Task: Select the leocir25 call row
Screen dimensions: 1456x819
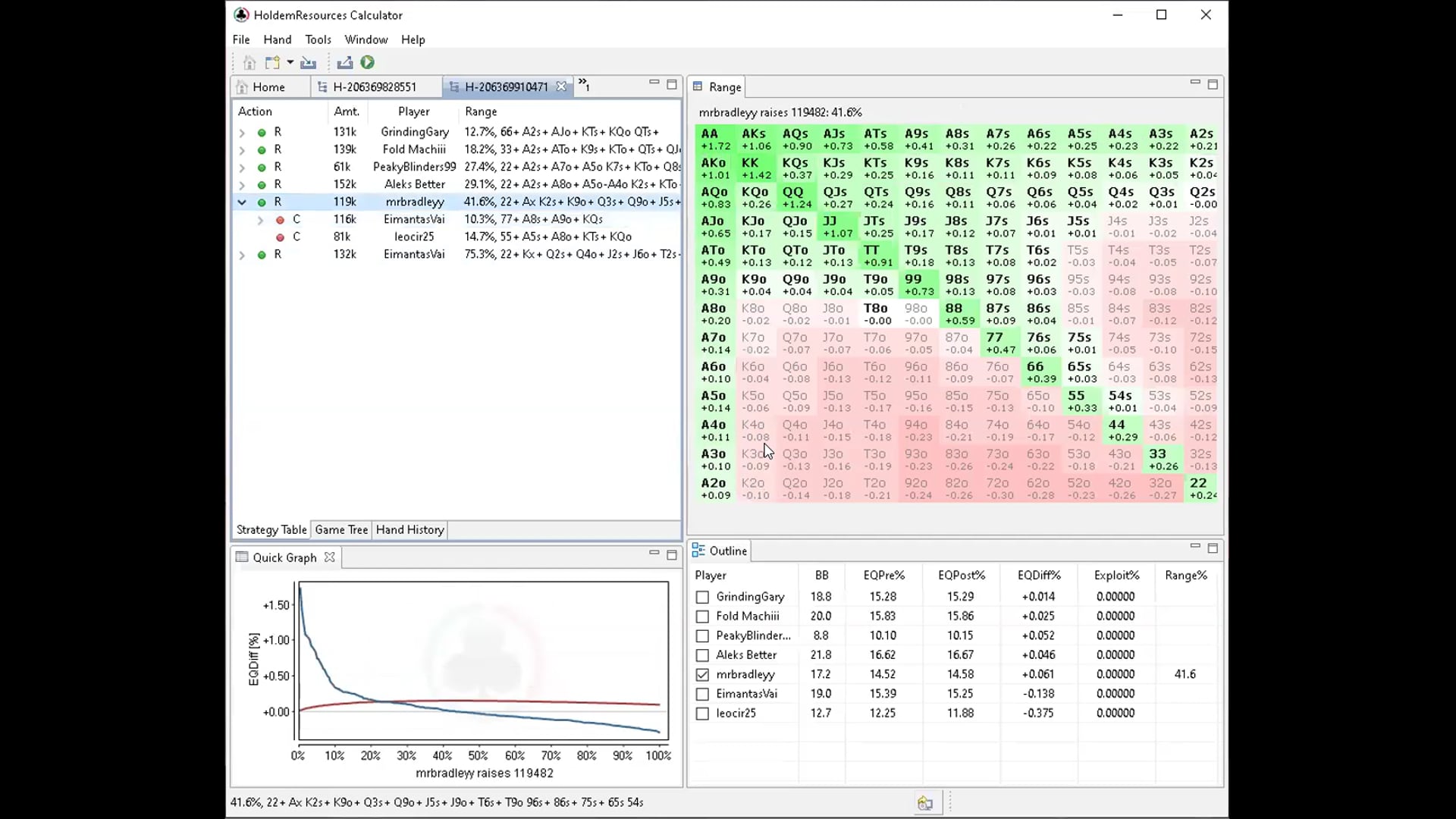Action: 457,237
